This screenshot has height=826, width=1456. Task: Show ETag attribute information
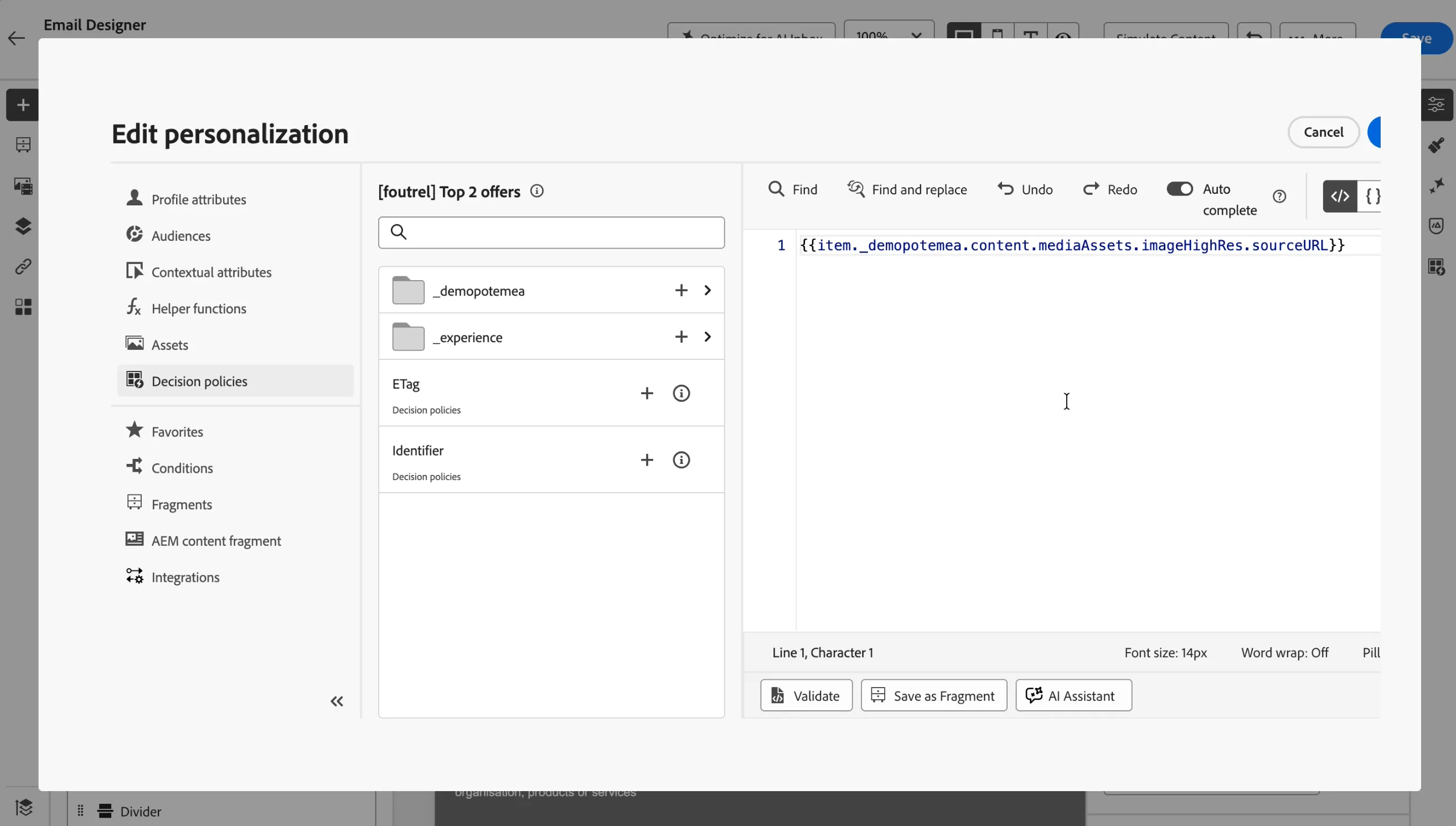tap(681, 394)
